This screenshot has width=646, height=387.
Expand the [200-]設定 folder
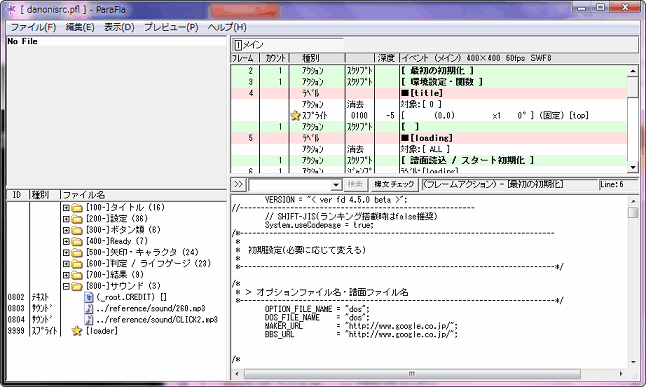click(66, 219)
